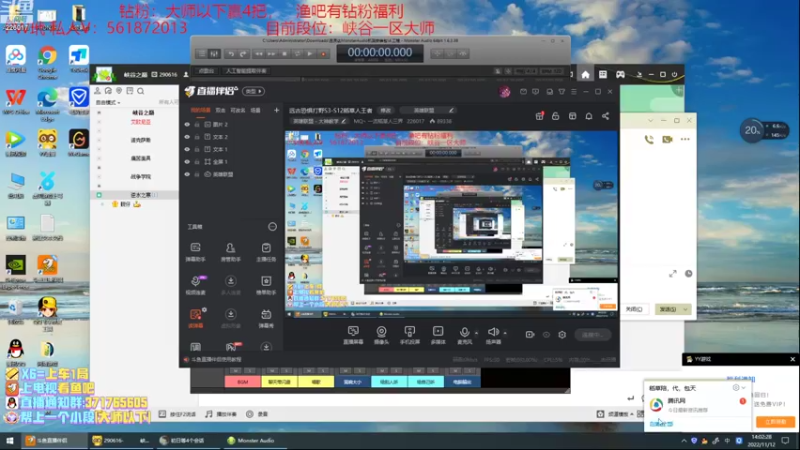Click the BGM pad in Monster Audio
This screenshot has height=450, width=800.
[x=242, y=382]
